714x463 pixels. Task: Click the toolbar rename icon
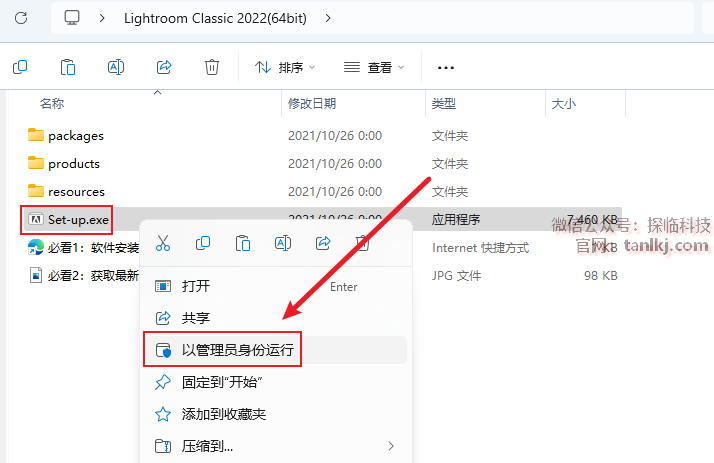[x=116, y=67]
